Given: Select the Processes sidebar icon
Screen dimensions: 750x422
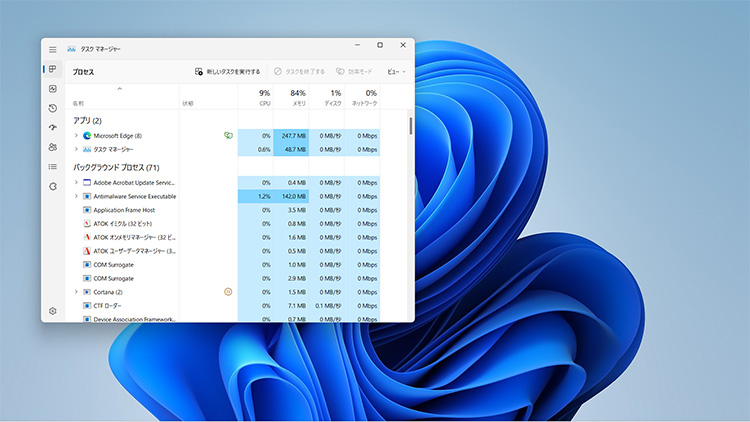Looking at the screenshot, I should [x=53, y=69].
